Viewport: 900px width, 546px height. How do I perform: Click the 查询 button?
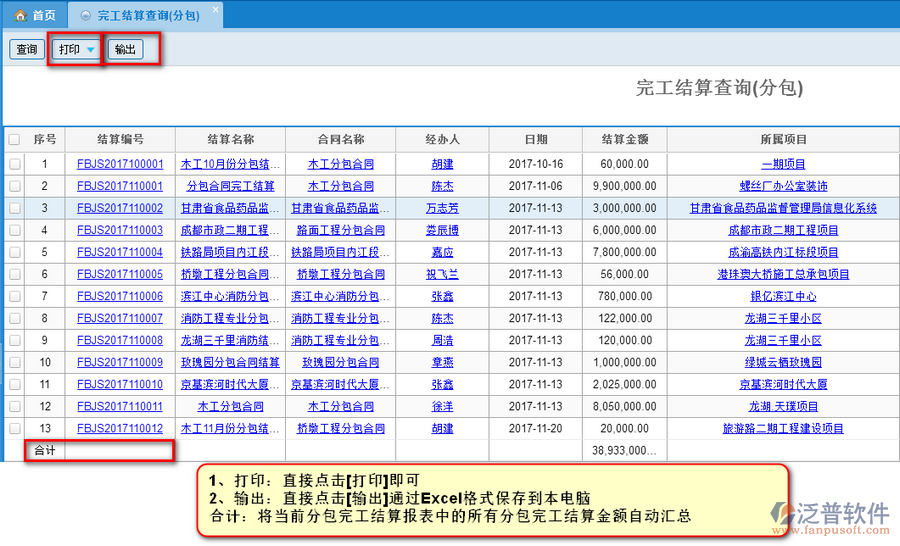click(26, 49)
